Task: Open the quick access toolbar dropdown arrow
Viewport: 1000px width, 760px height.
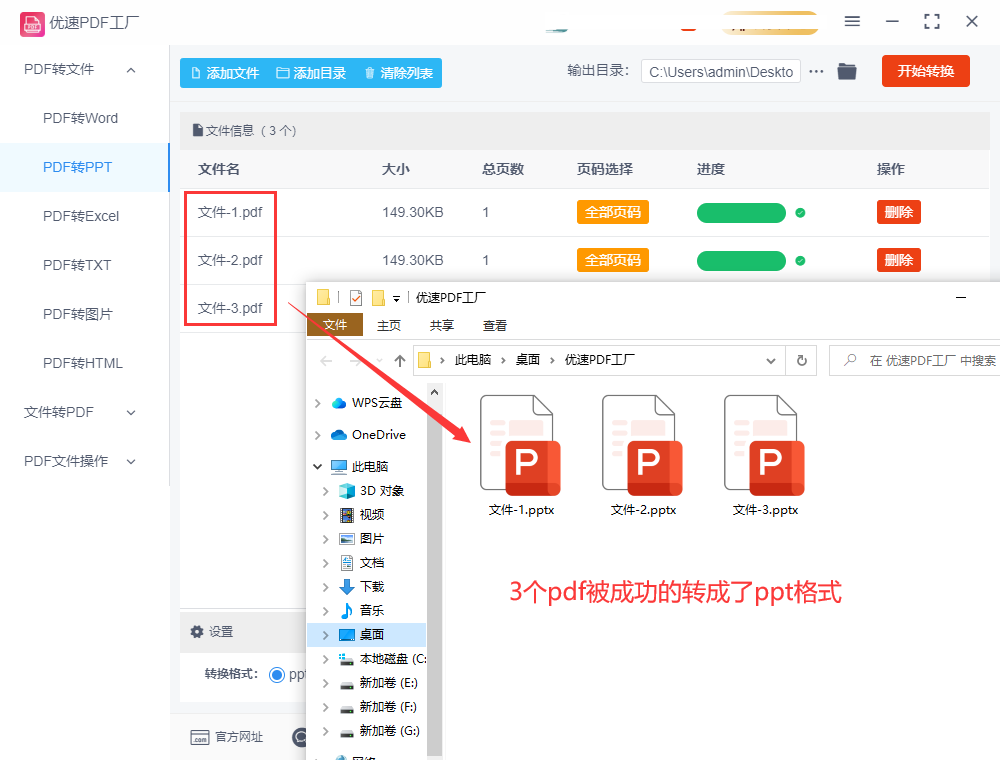Action: [396, 298]
